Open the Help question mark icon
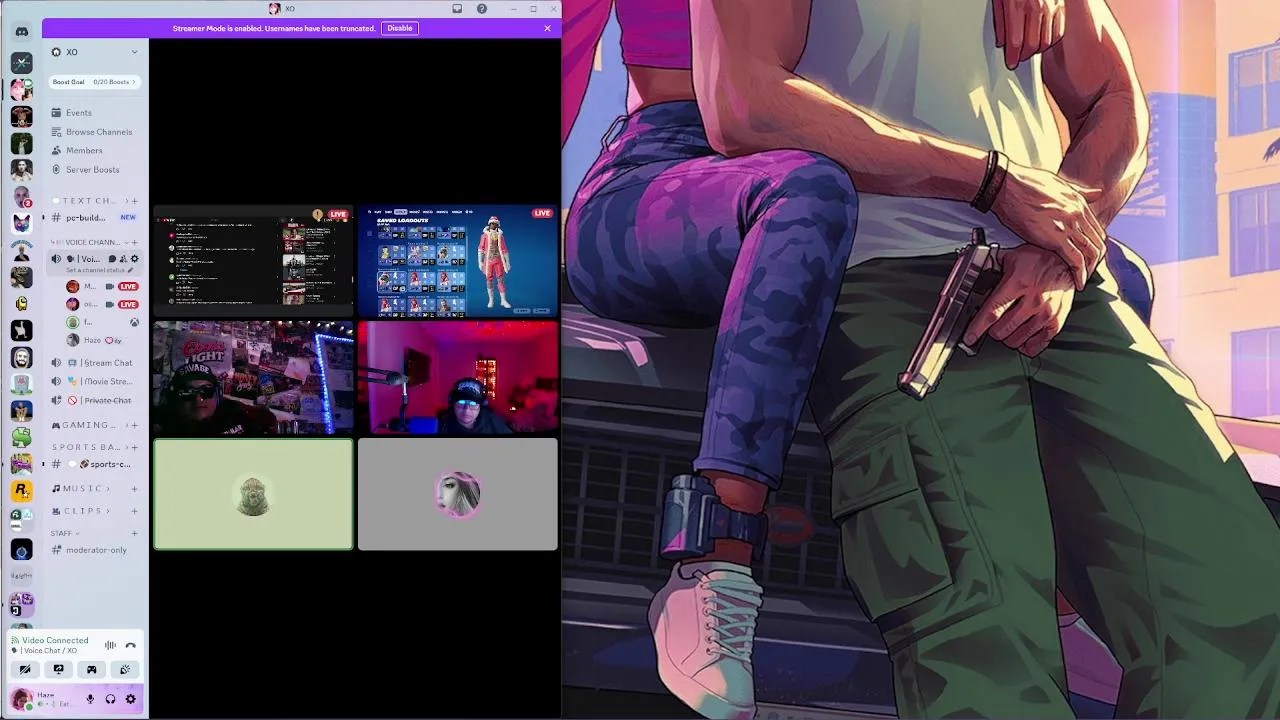The height and width of the screenshot is (720, 1280). [x=482, y=9]
